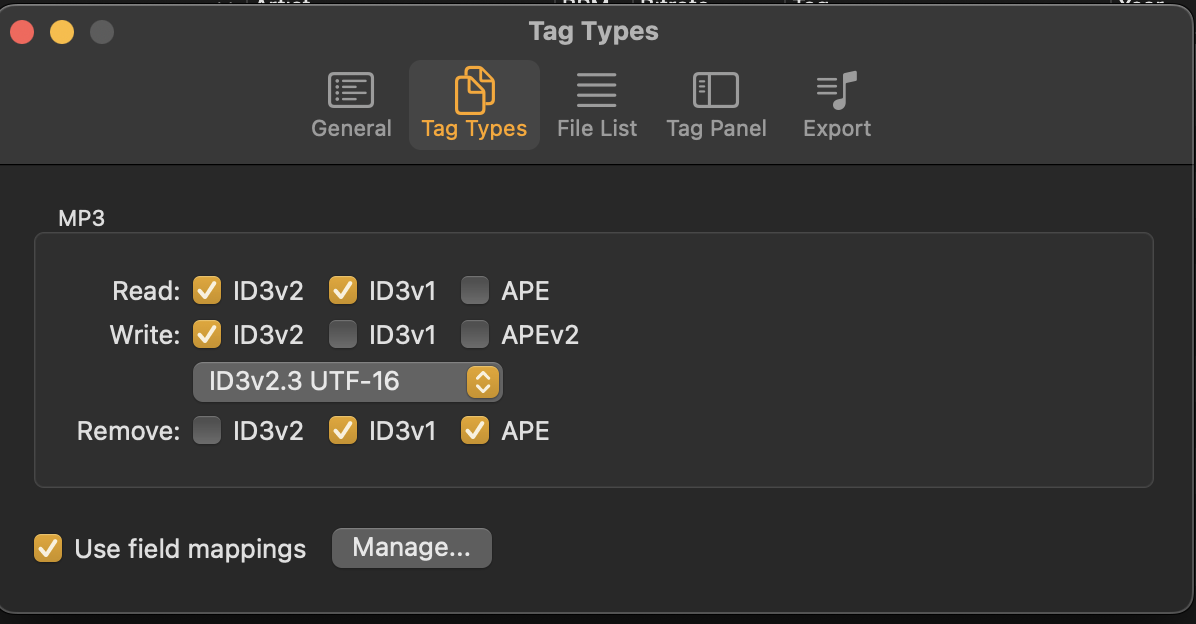Click the dropdown stepper arrows for ID3 version
The image size is (1196, 624).
[x=482, y=381]
